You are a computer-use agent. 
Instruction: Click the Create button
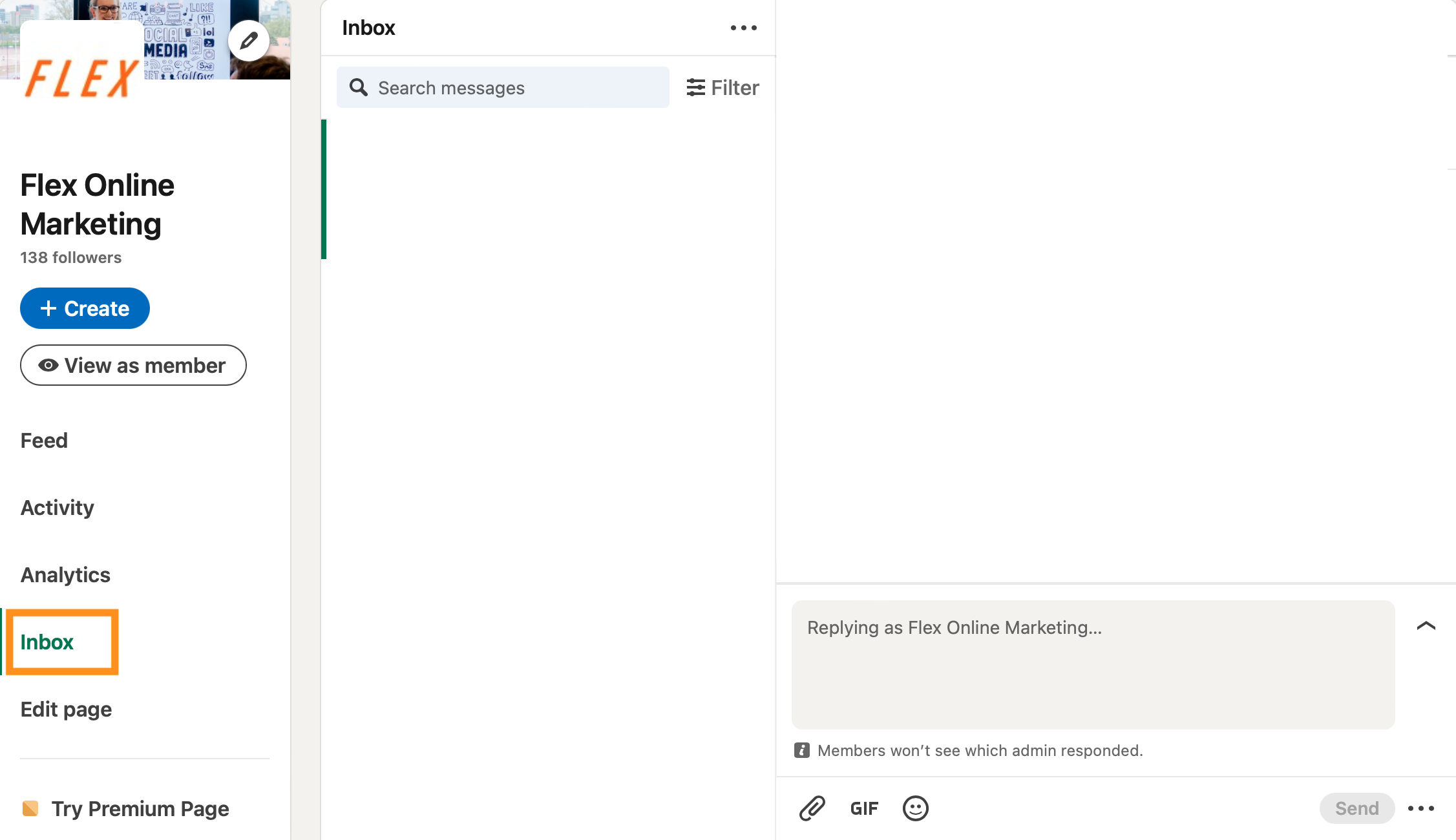85,308
